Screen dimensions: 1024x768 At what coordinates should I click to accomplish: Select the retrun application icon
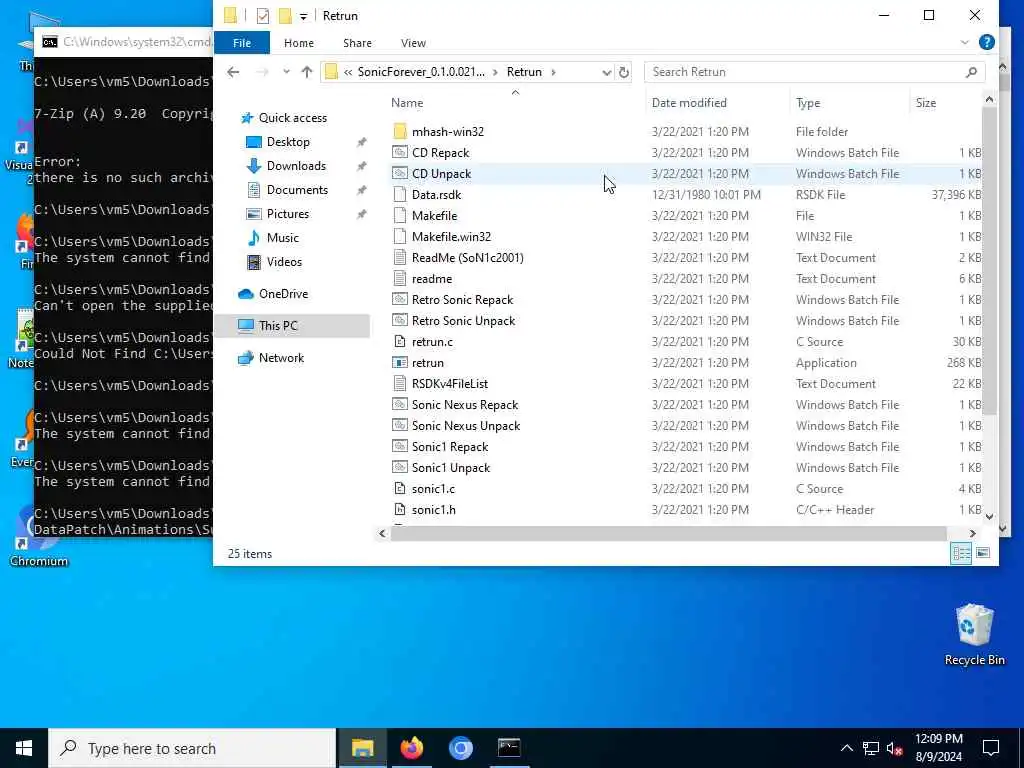[400, 362]
